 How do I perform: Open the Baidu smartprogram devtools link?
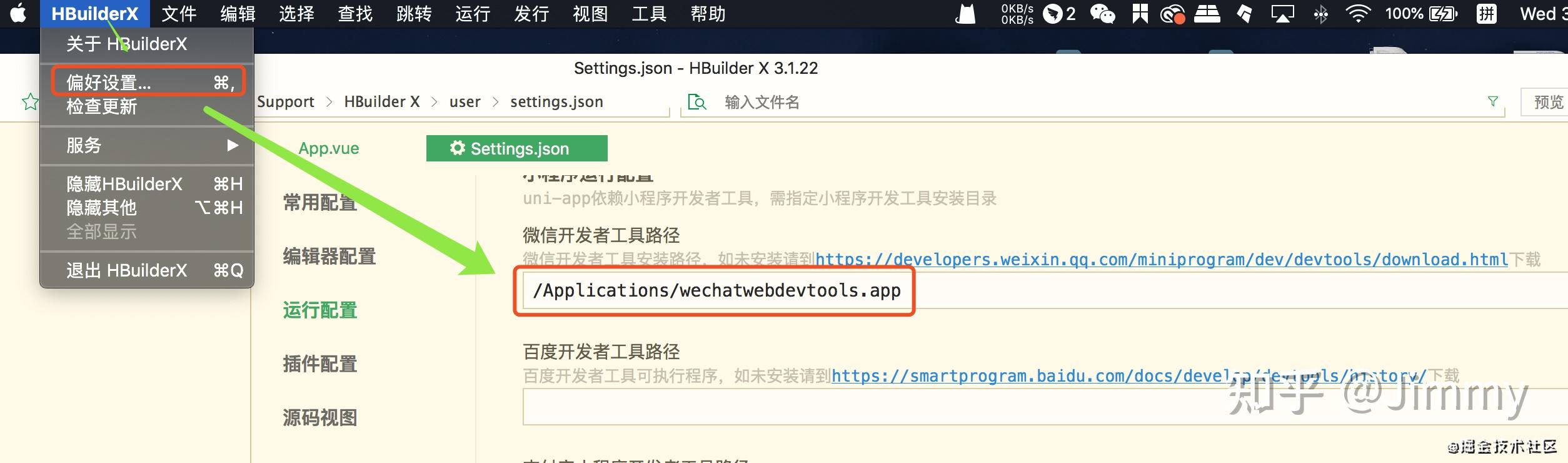tap(1129, 375)
